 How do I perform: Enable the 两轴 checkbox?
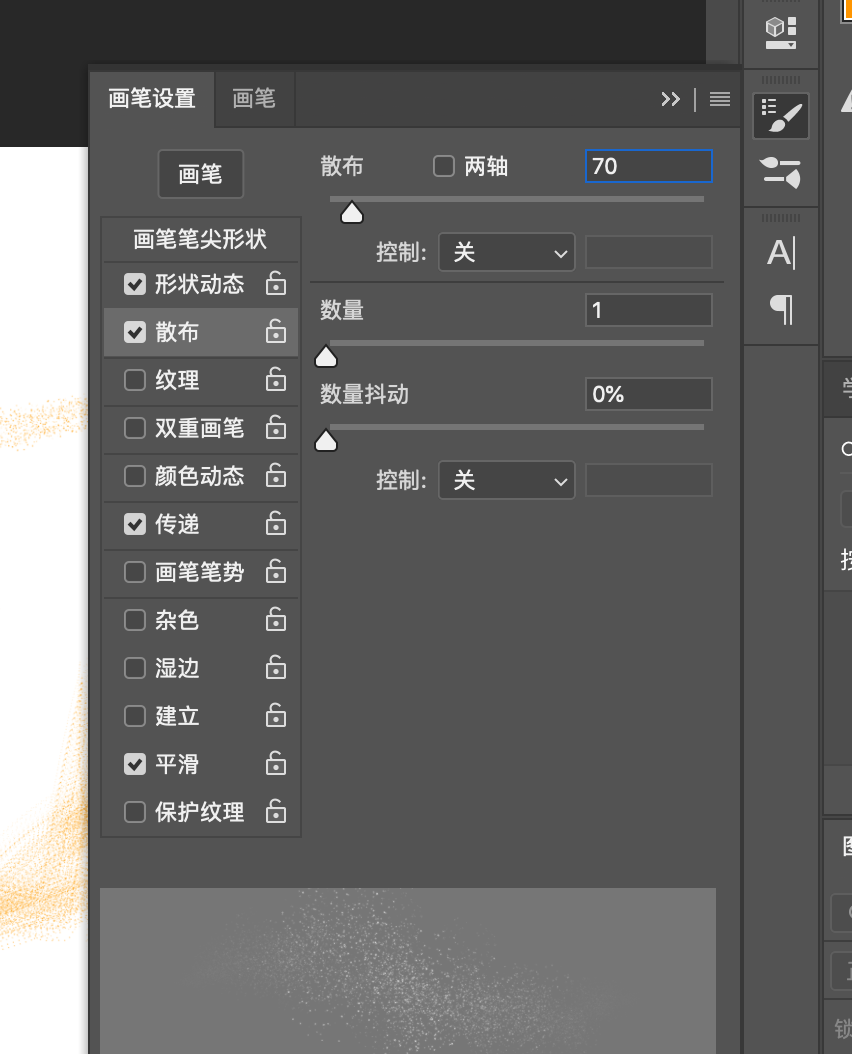tap(444, 166)
